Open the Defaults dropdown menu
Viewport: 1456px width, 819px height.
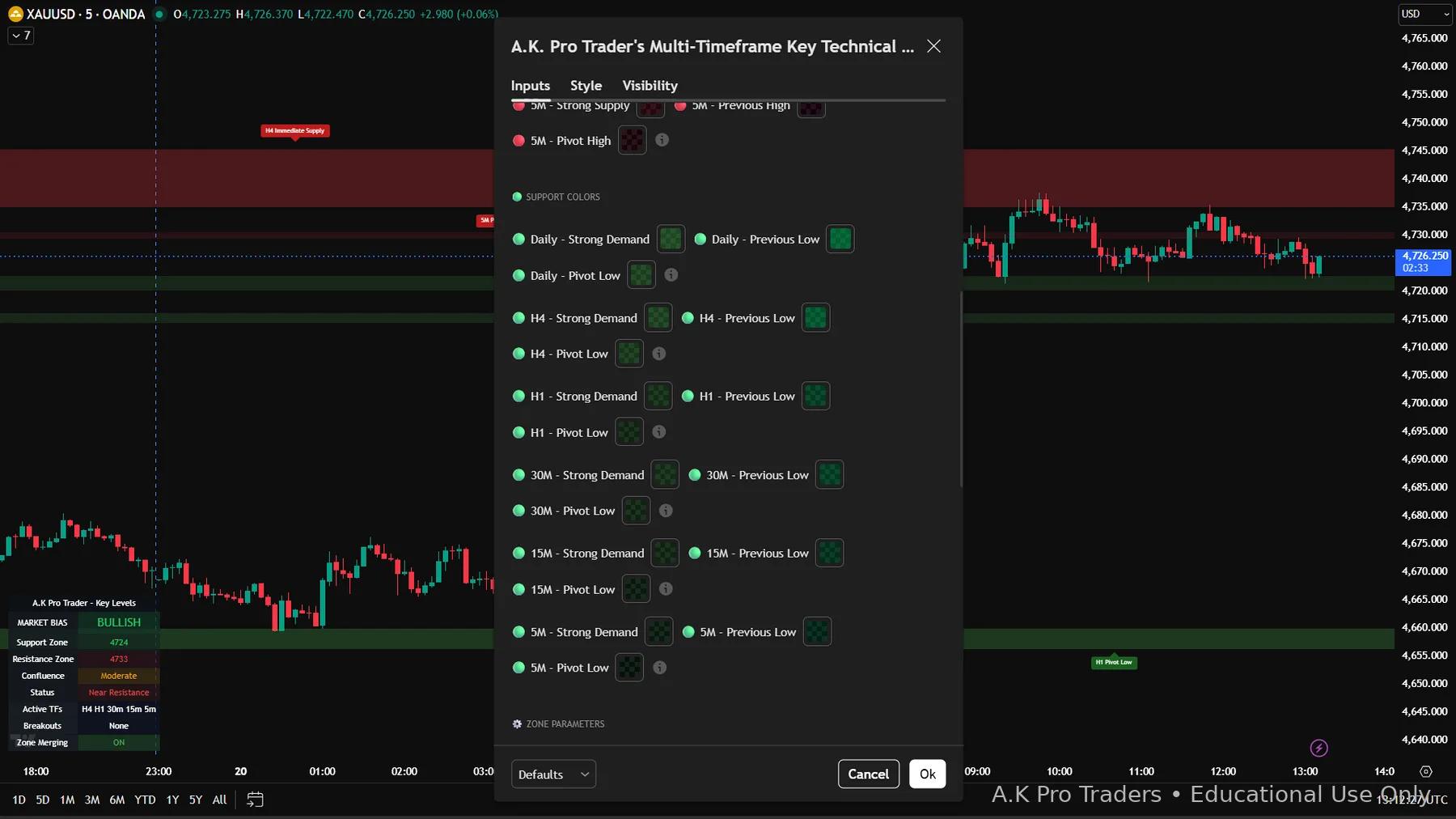[552, 774]
